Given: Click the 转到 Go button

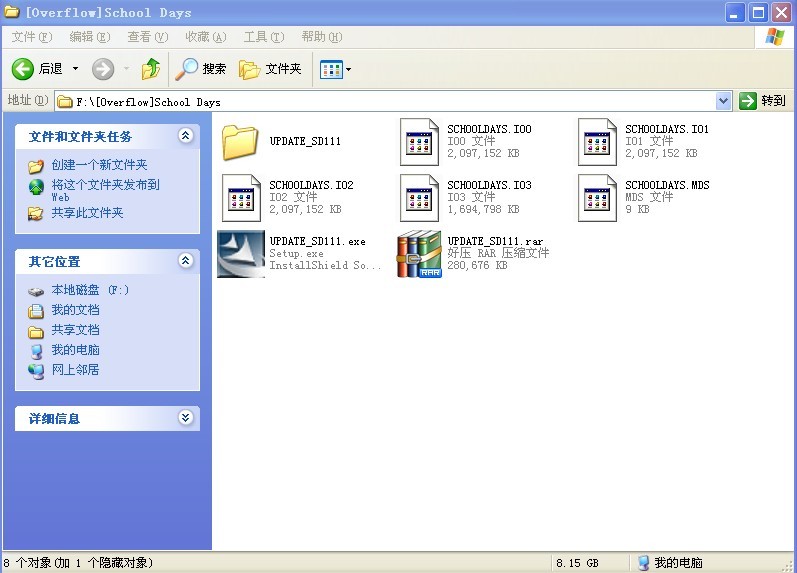Looking at the screenshot, I should [x=762, y=101].
